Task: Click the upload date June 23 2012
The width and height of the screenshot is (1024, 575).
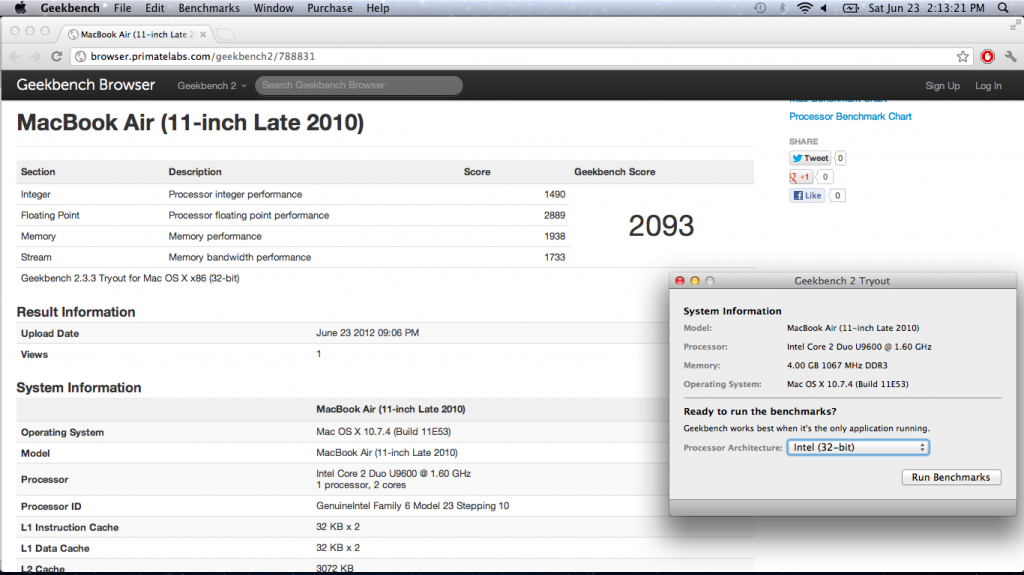Action: point(368,333)
